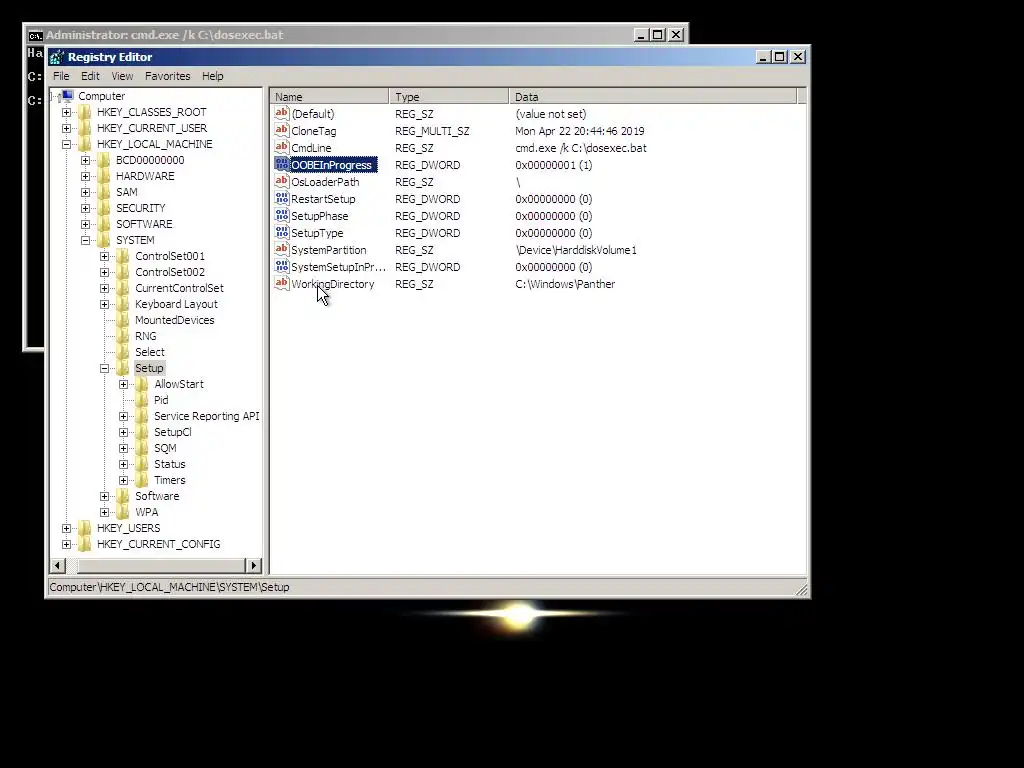Collapse the HKEY_LOCAL_MACHINE key
The width and height of the screenshot is (1024, 768).
coord(67,144)
